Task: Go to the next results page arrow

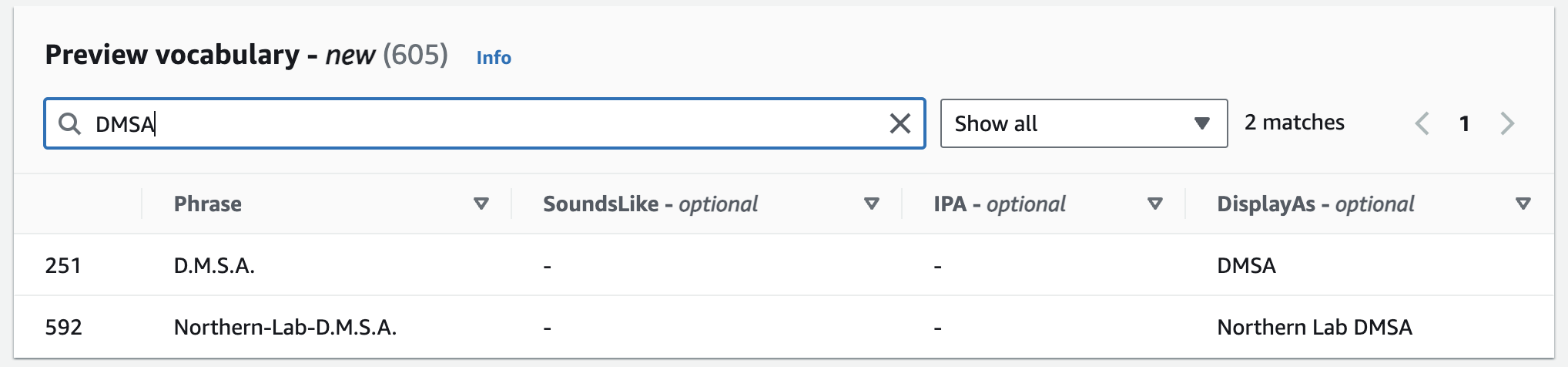Action: pos(1507,123)
